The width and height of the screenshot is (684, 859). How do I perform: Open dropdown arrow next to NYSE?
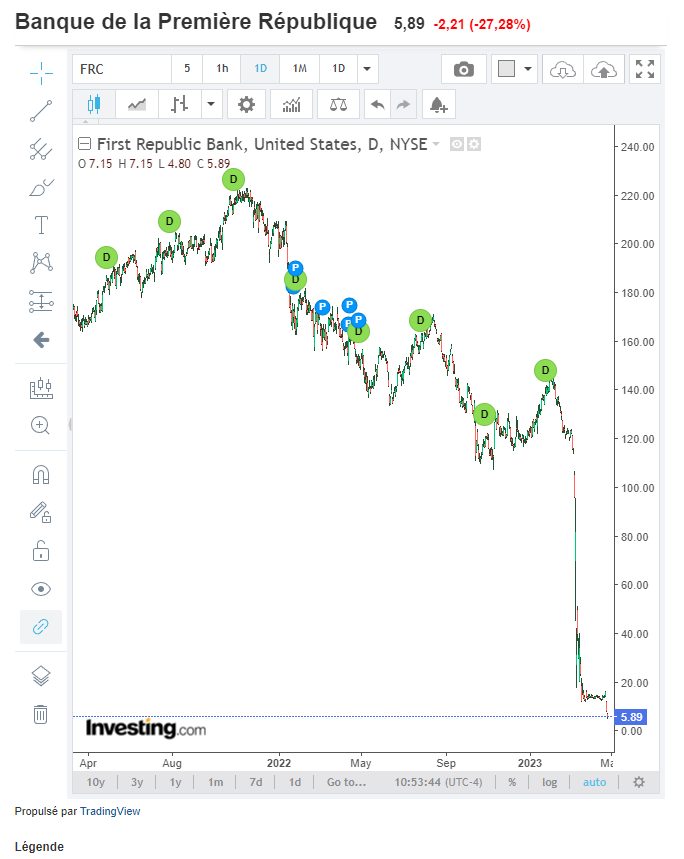[436, 144]
